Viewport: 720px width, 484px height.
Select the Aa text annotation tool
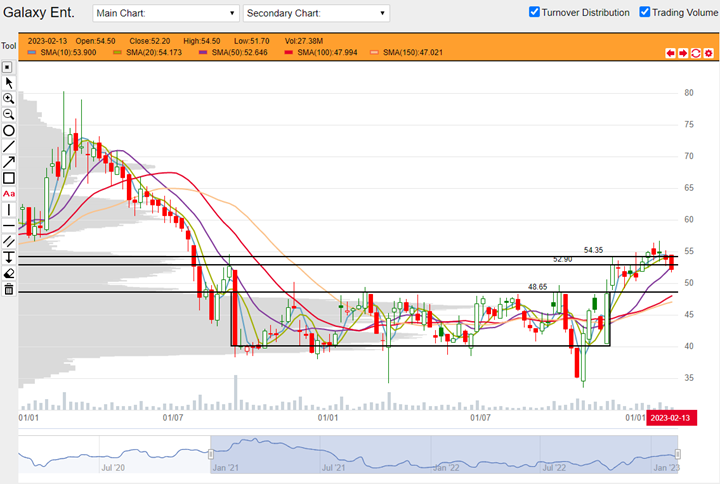[x=9, y=194]
